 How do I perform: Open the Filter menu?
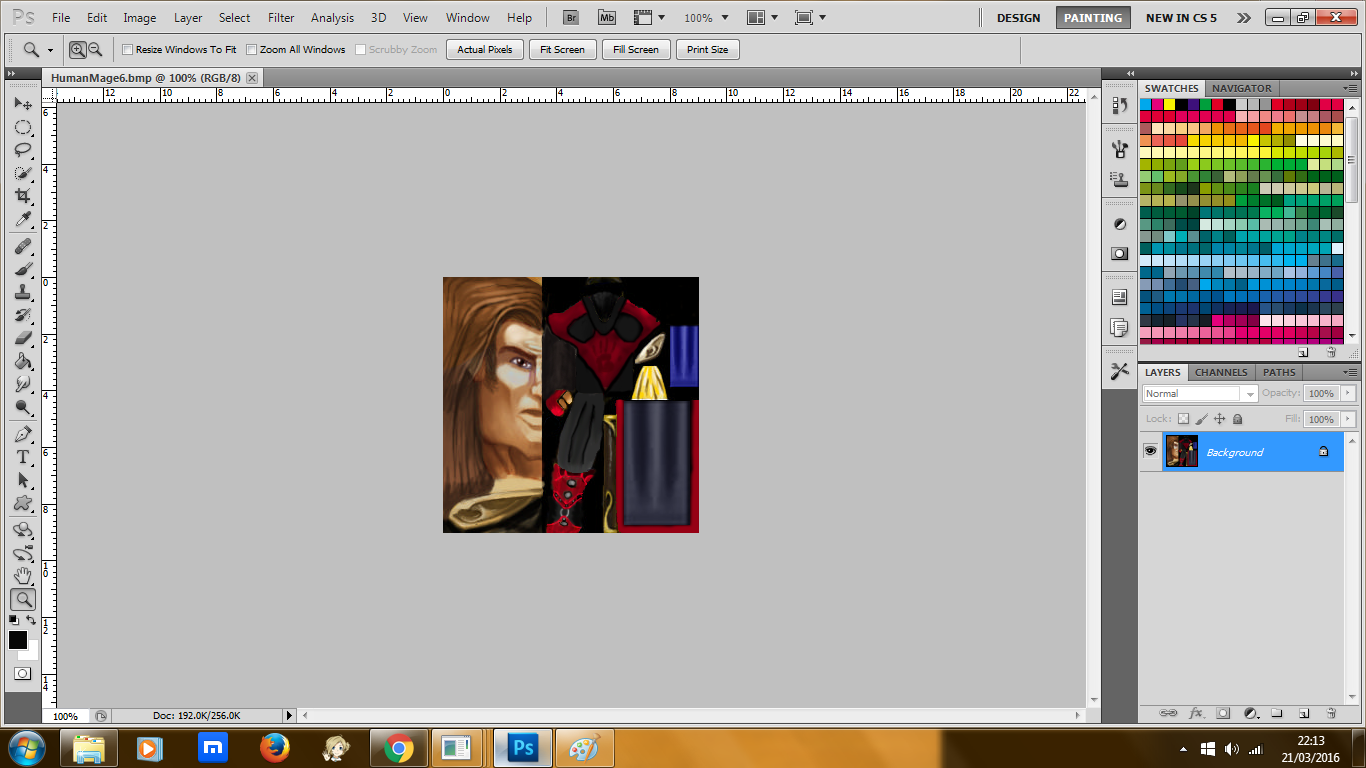(x=281, y=18)
